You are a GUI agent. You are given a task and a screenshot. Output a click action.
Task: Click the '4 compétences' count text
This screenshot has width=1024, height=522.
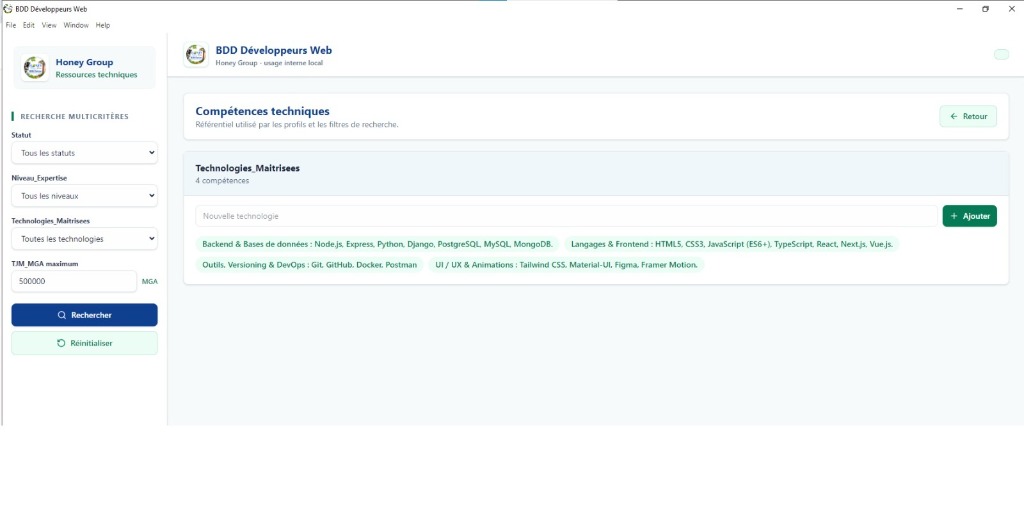222,181
